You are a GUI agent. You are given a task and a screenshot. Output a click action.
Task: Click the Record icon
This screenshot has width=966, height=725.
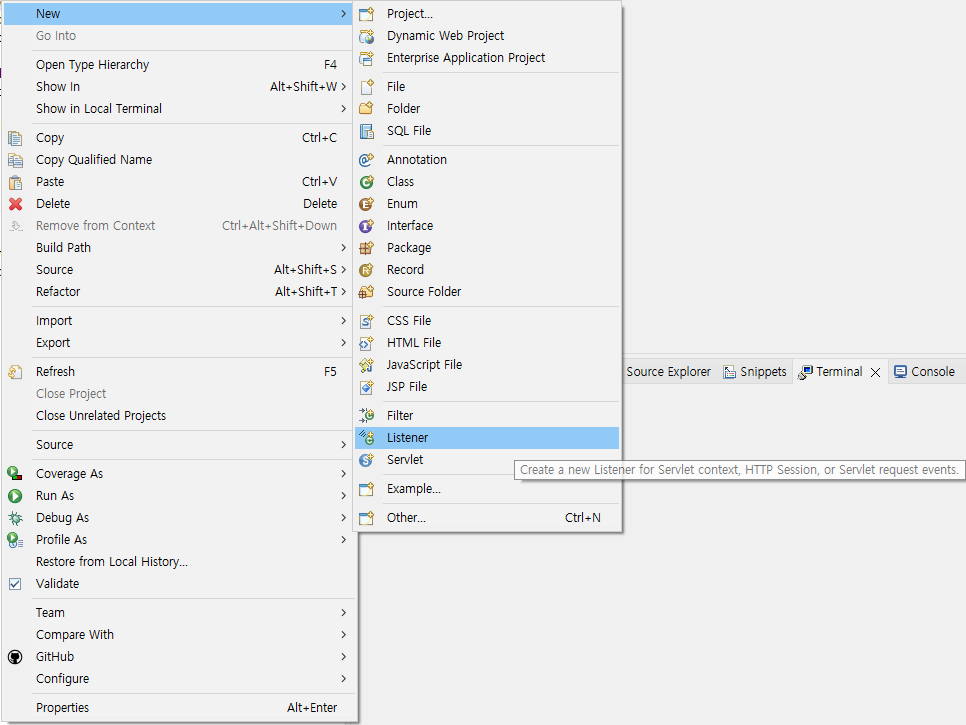pos(367,270)
